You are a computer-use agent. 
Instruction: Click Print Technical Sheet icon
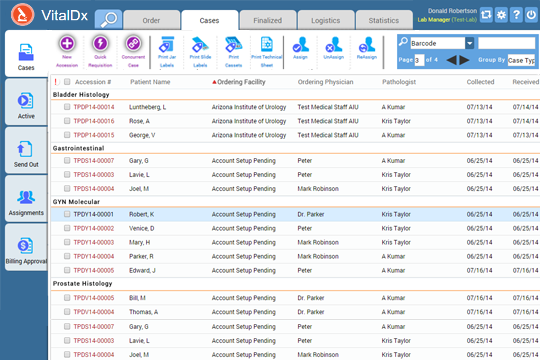pos(267,44)
